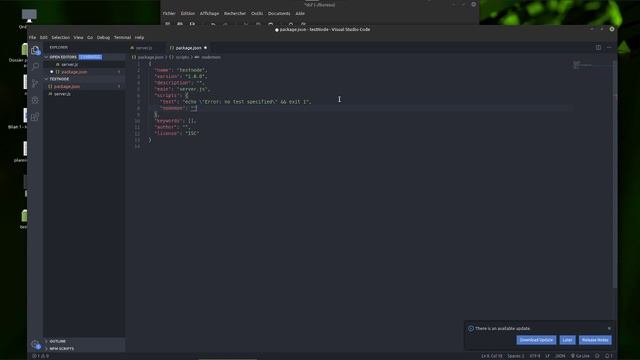The width and height of the screenshot is (640, 360).
Task: Select server.js under Open Editors
Action: tap(84, 64)
